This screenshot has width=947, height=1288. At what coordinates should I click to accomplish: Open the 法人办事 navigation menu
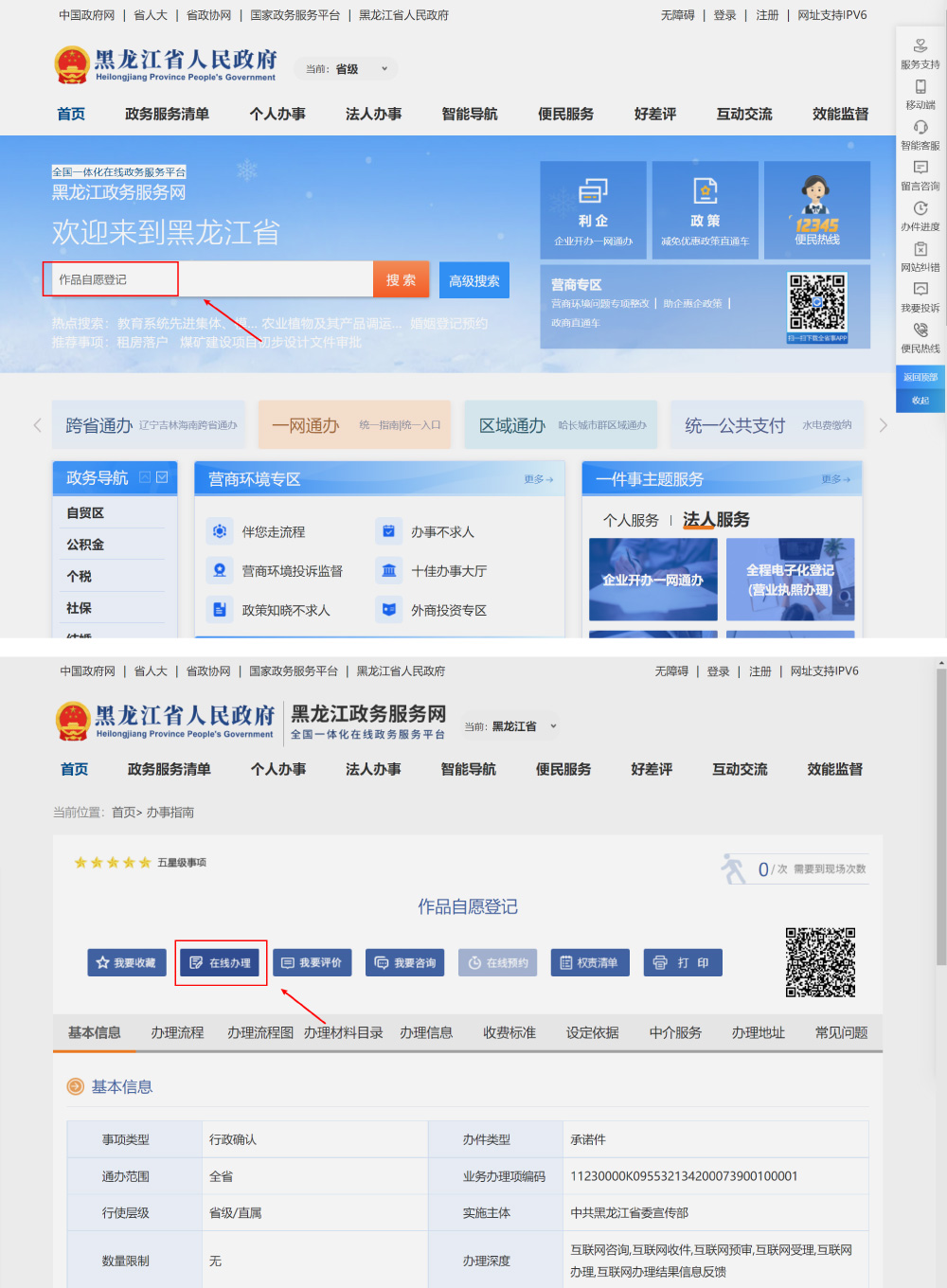(373, 114)
